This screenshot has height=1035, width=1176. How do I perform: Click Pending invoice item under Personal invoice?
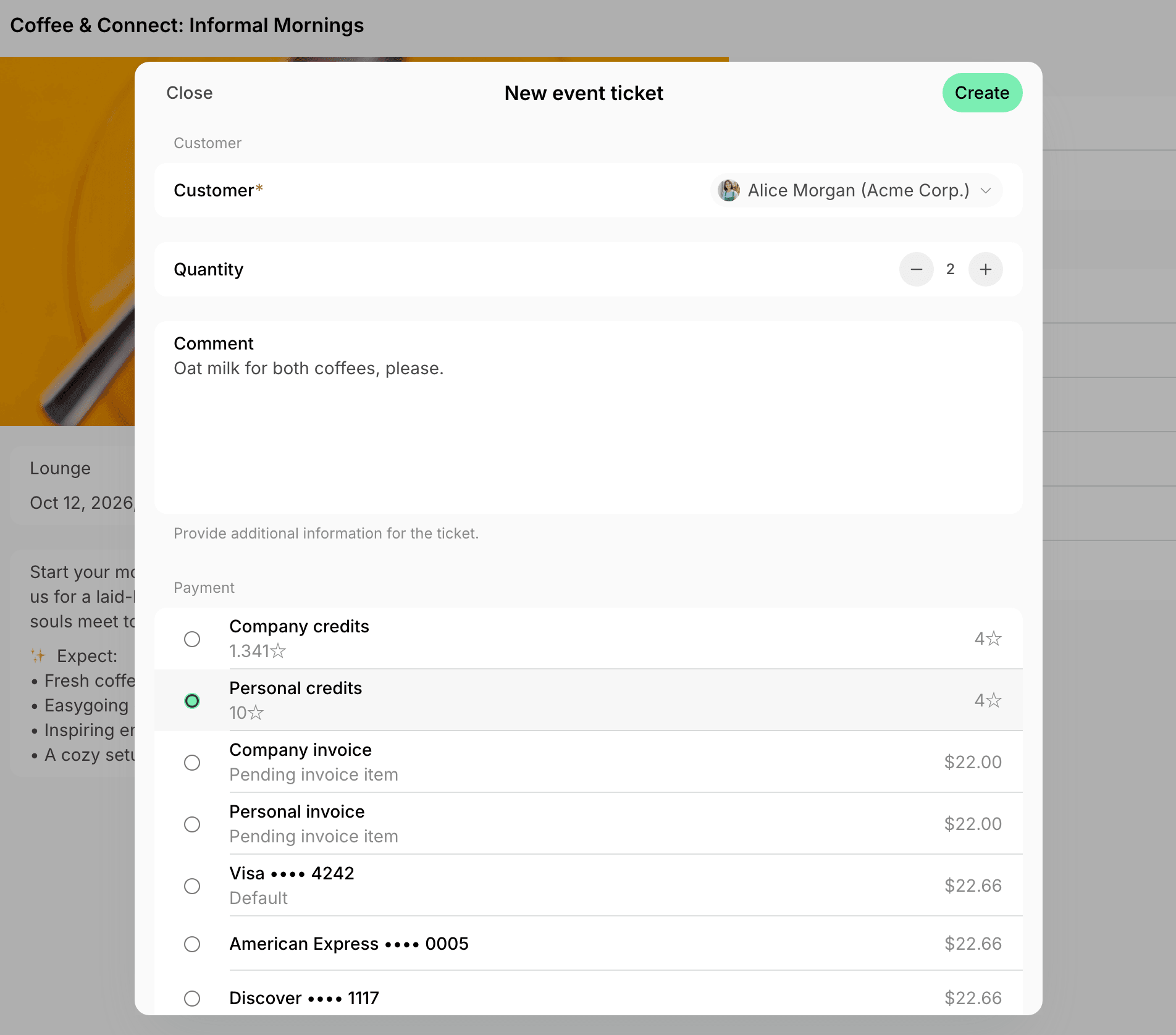[x=314, y=836]
